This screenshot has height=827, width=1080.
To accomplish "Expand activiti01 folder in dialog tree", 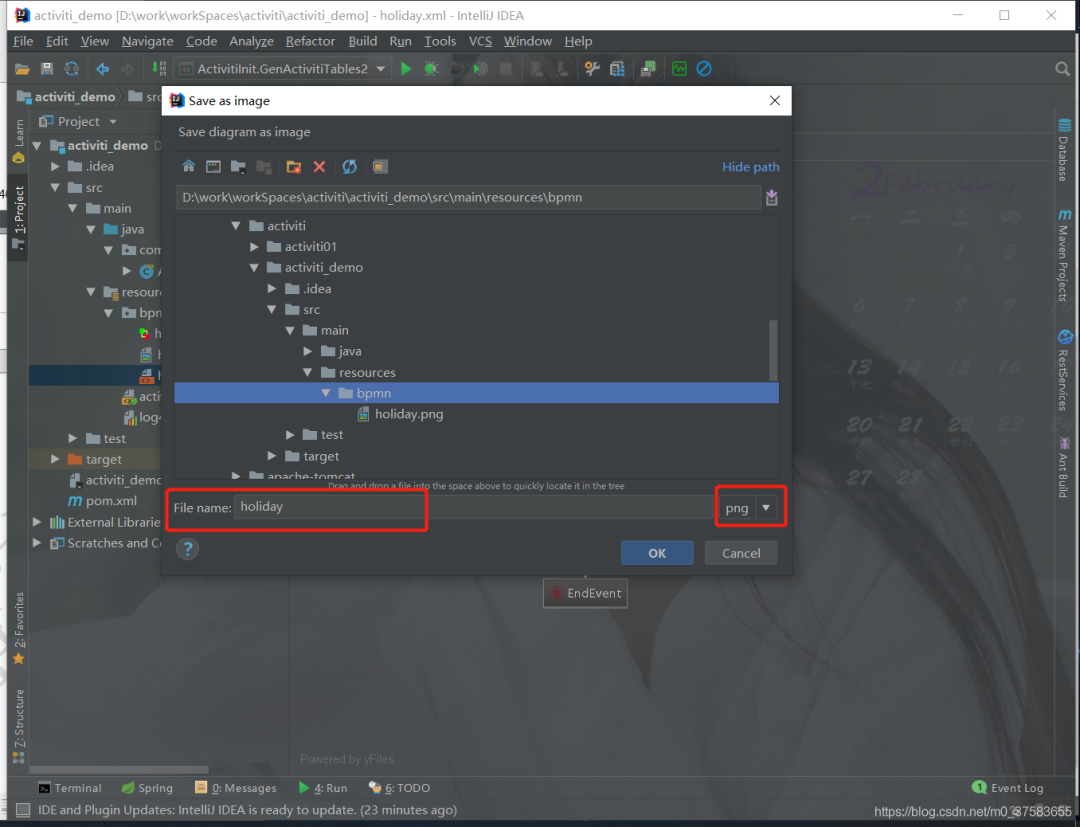I will pyautogui.click(x=254, y=247).
